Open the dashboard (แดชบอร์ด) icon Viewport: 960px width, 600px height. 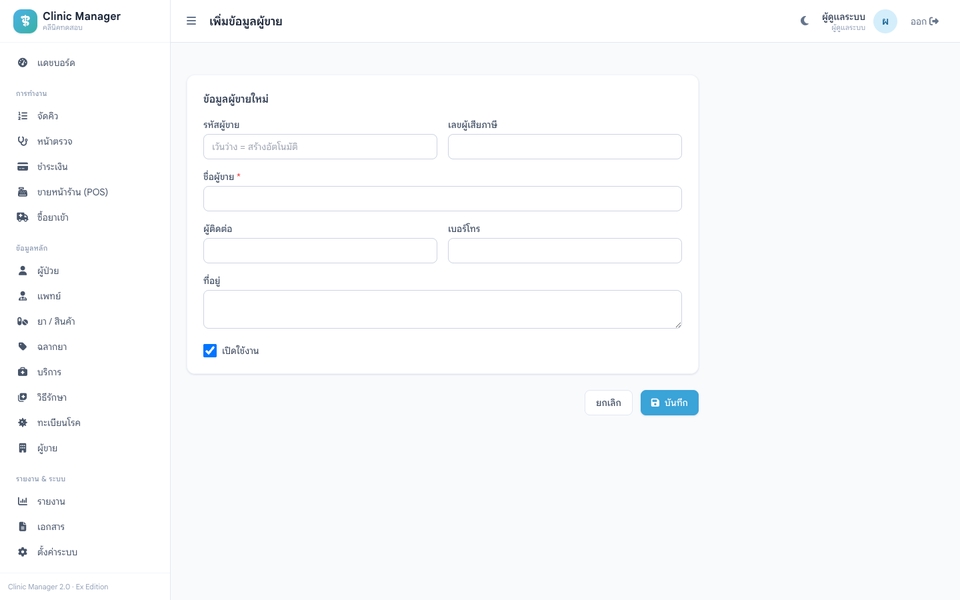coord(23,62)
